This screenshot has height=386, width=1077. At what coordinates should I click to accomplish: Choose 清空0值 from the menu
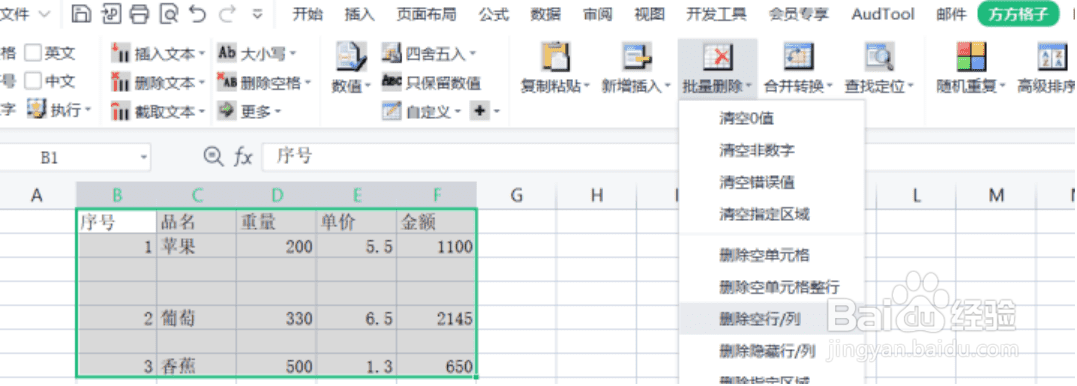(771, 118)
